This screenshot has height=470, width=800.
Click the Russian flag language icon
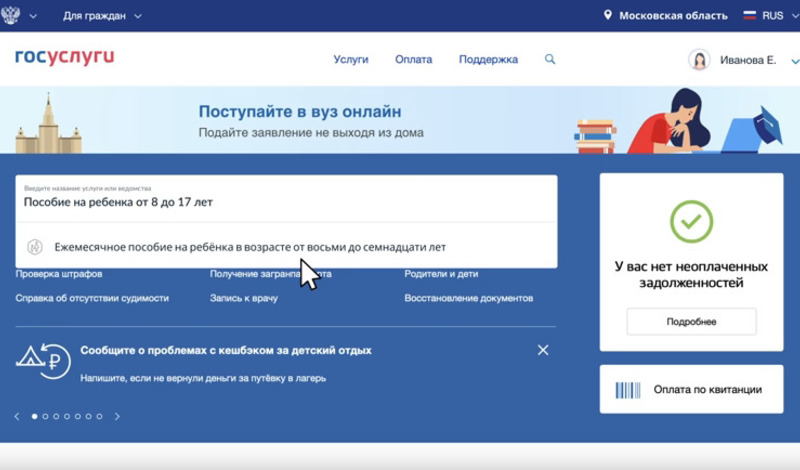coord(750,16)
